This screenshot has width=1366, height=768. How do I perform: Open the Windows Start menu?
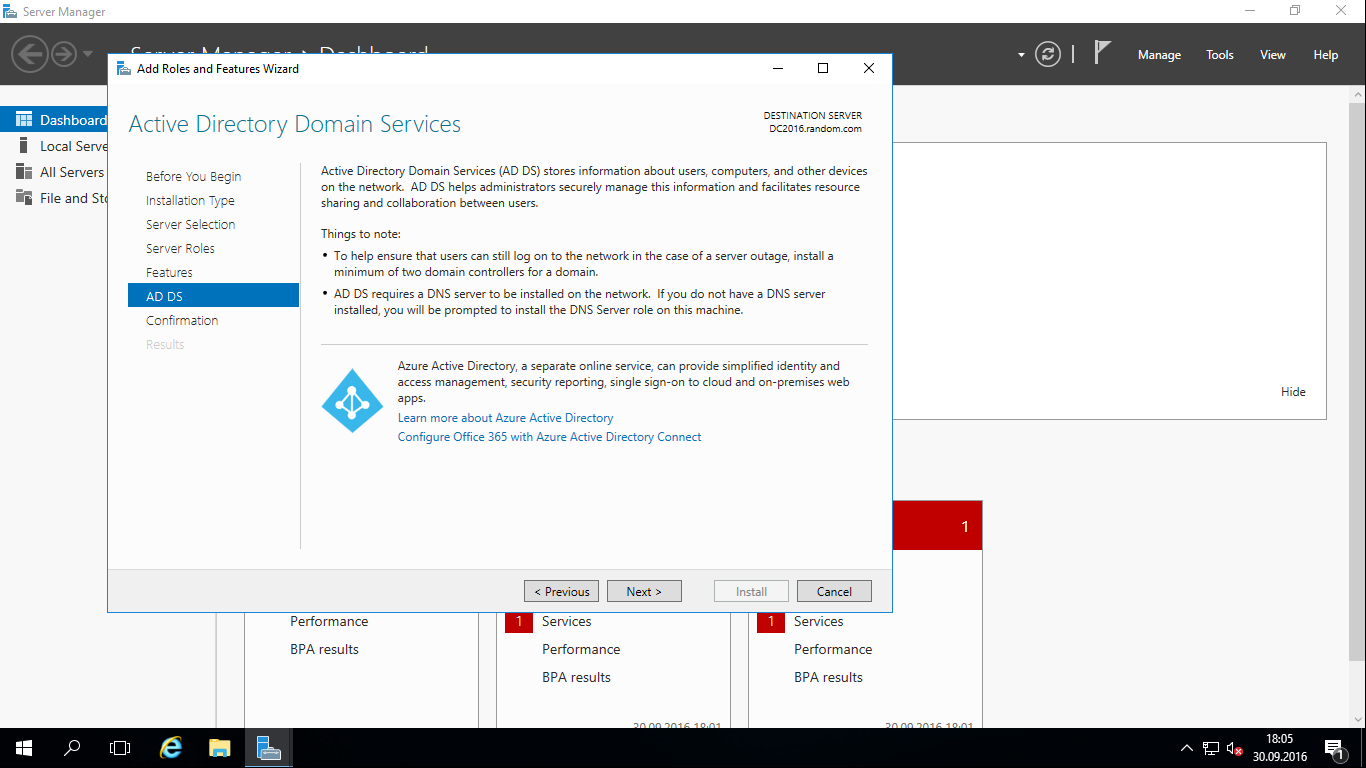coord(24,748)
